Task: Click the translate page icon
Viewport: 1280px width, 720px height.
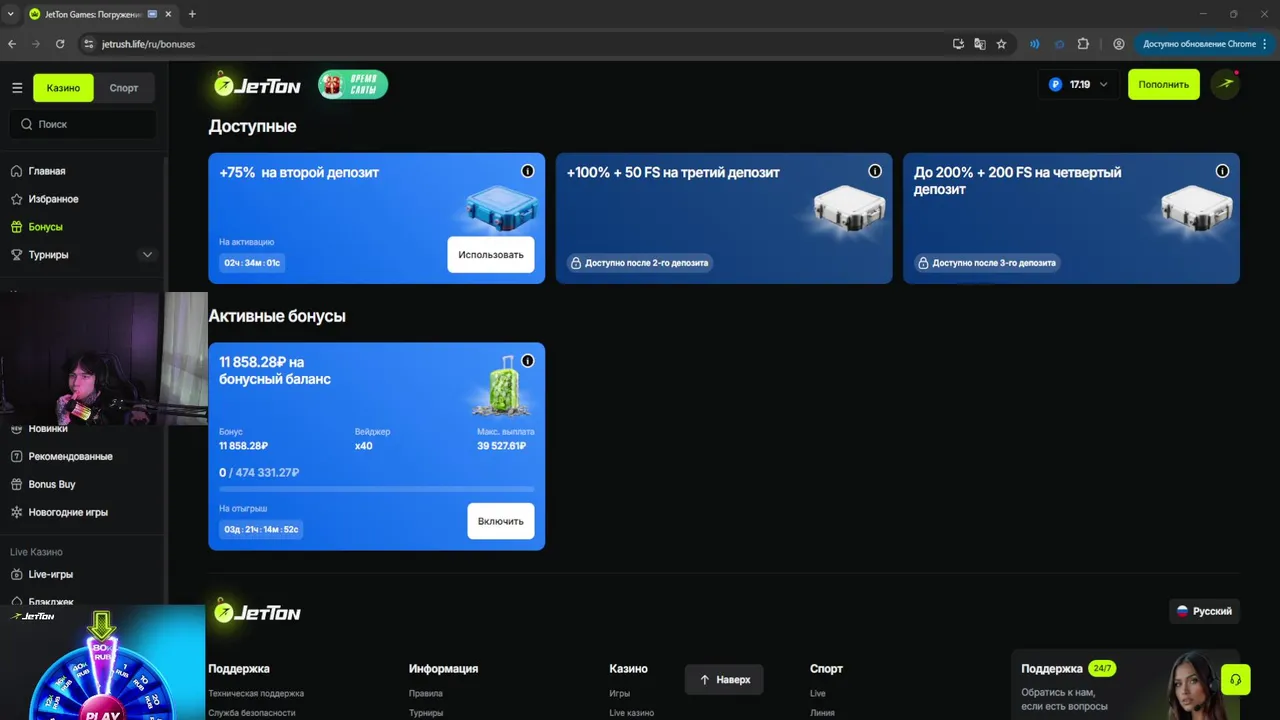Action: click(980, 44)
